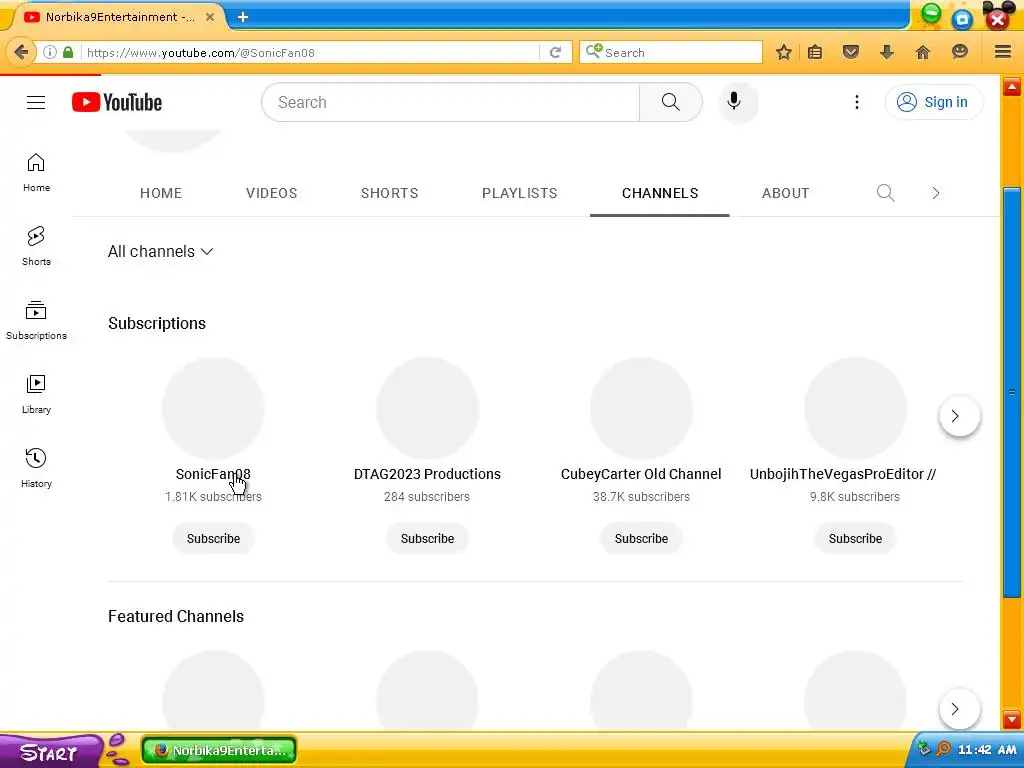This screenshot has width=1024, height=768.
Task: Click the browser toolbar search box
Action: [671, 52]
